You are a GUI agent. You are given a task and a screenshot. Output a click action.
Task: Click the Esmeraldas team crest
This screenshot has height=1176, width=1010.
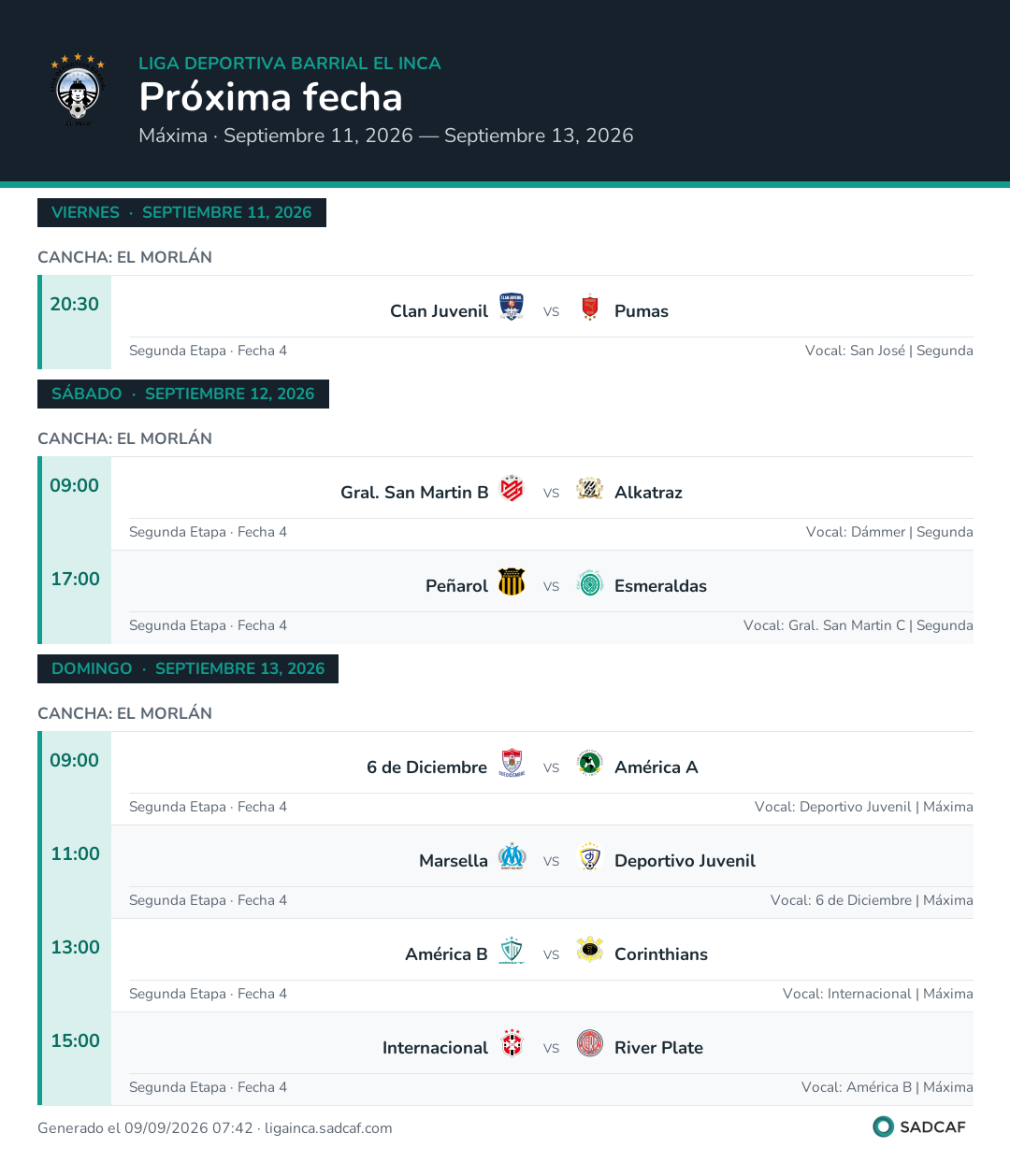point(590,581)
